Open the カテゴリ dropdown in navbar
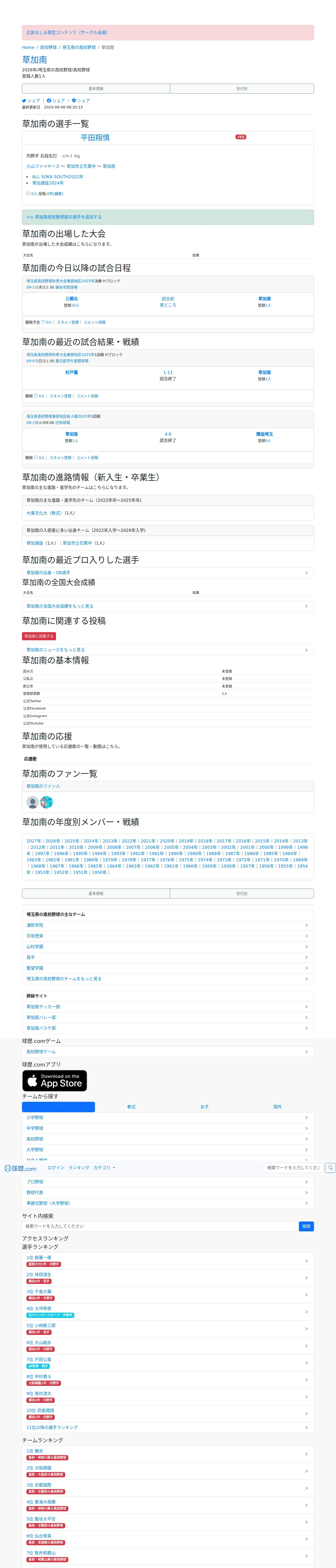 tap(104, 1167)
